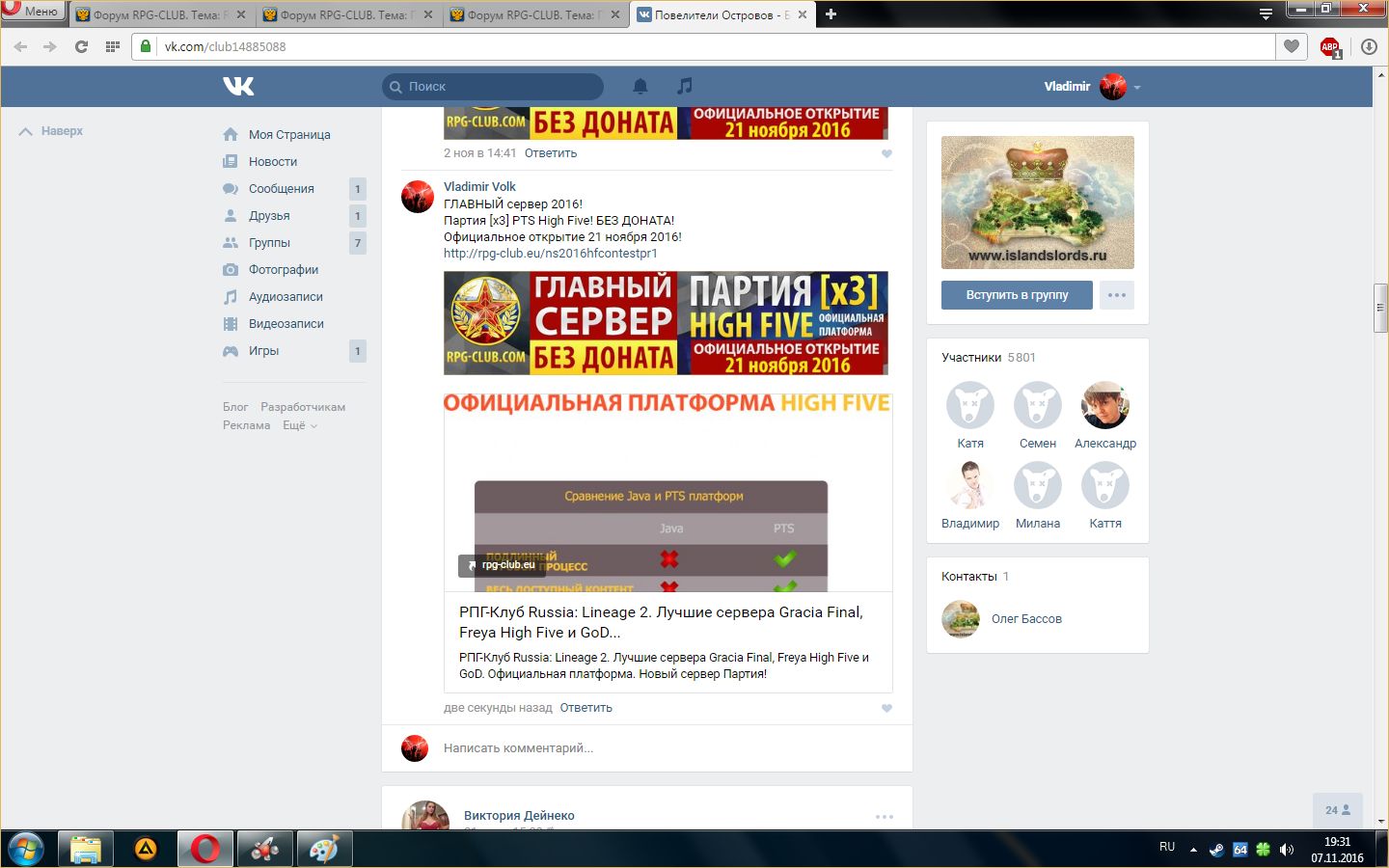Open Сообщения in the sidebar

(x=282, y=189)
